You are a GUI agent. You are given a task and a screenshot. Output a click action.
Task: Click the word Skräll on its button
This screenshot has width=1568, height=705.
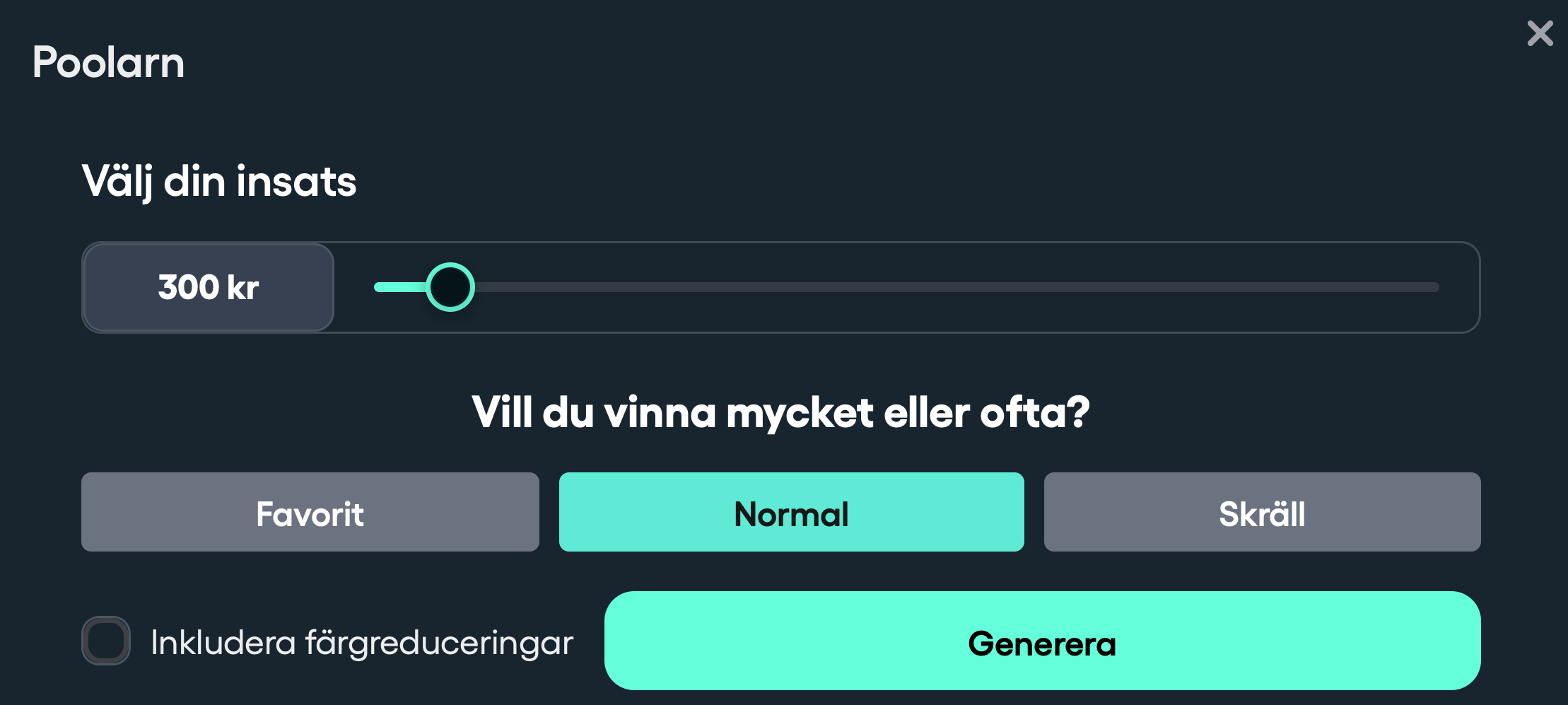[x=1262, y=514]
